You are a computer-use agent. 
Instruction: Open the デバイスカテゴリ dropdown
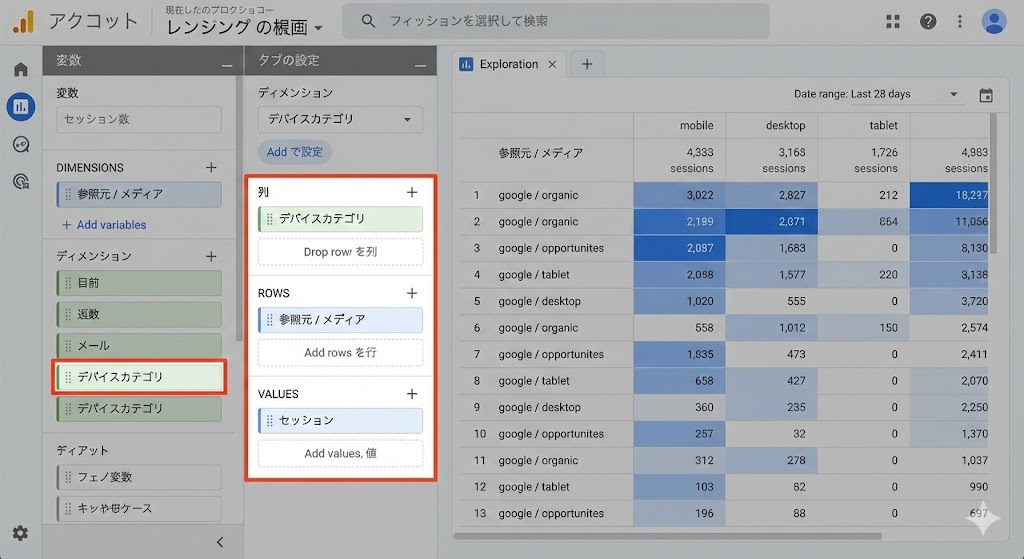tap(340, 120)
